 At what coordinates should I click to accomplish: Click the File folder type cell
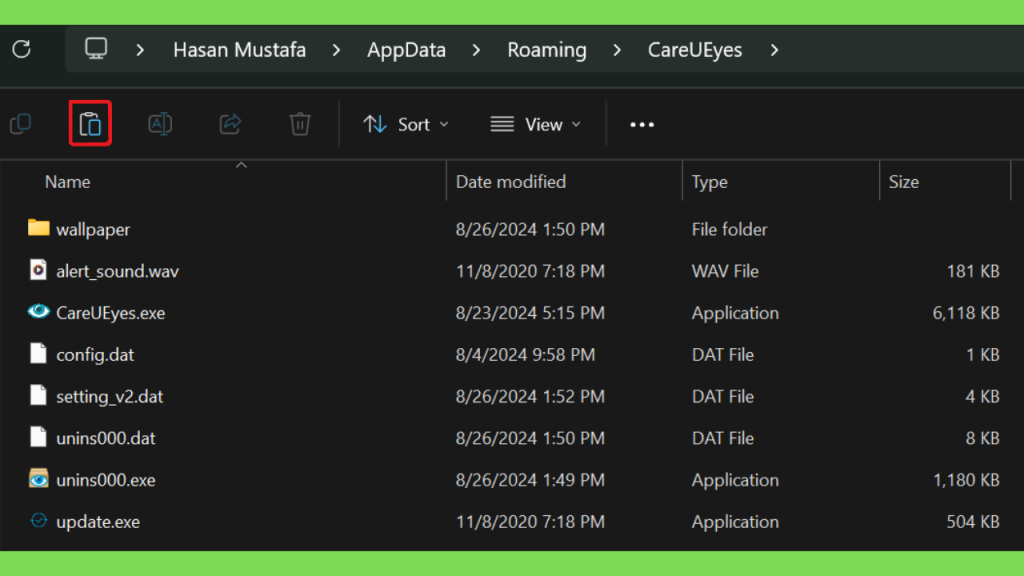pyautogui.click(x=729, y=229)
